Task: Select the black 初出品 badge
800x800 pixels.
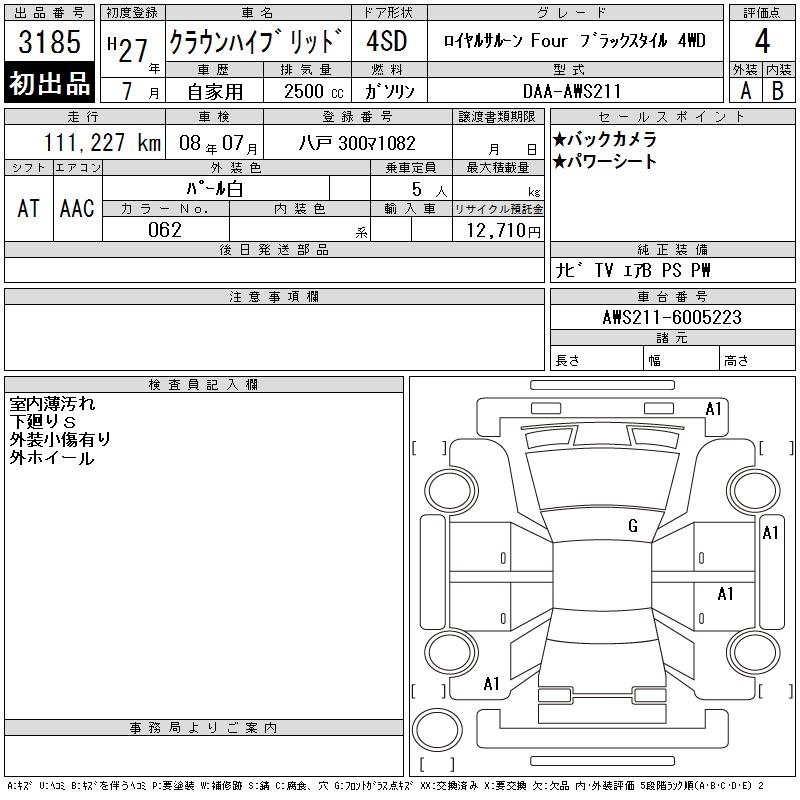Action: pos(49,83)
